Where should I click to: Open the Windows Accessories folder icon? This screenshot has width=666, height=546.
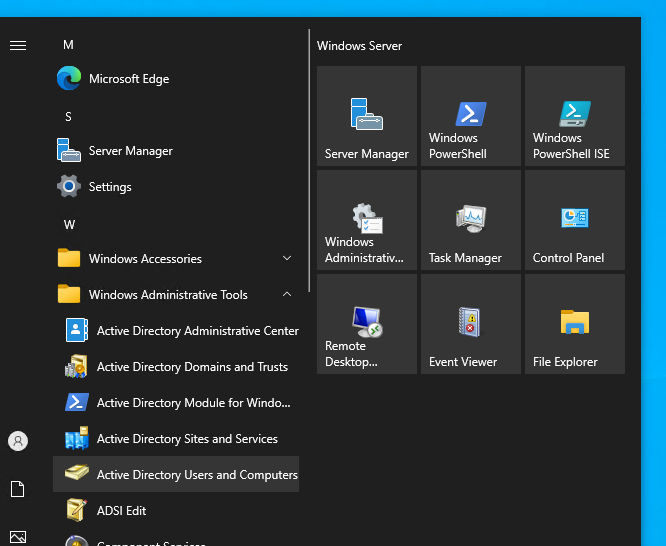coord(69,258)
